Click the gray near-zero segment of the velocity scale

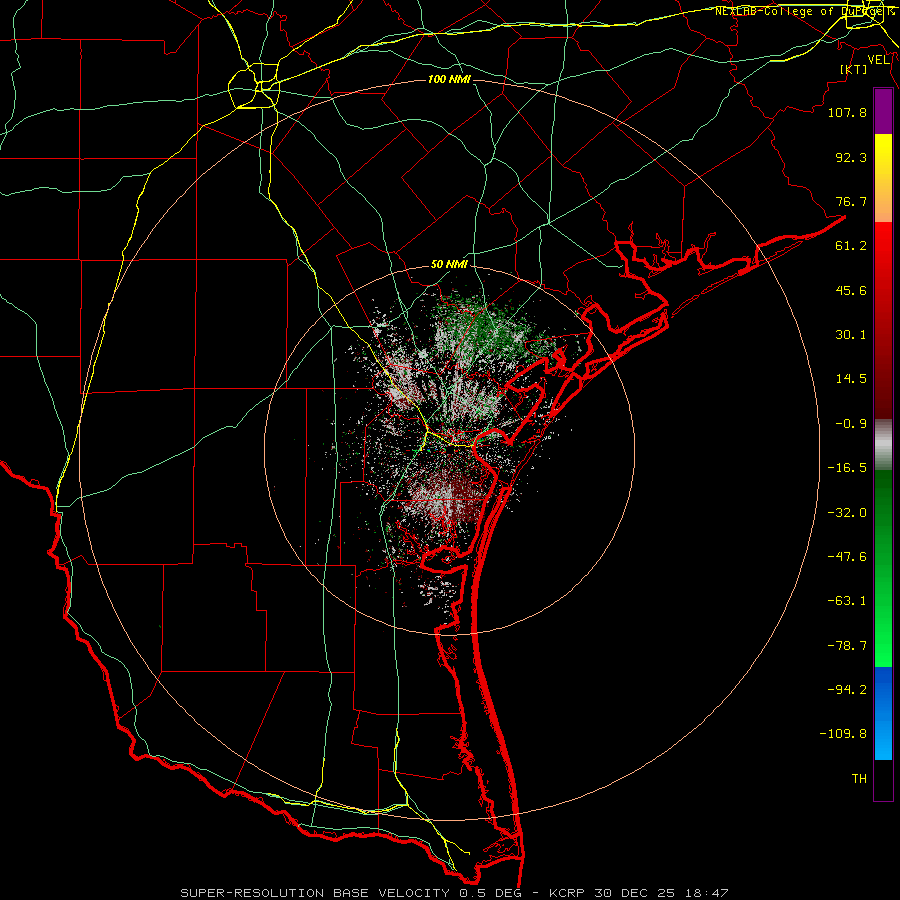coord(883,445)
